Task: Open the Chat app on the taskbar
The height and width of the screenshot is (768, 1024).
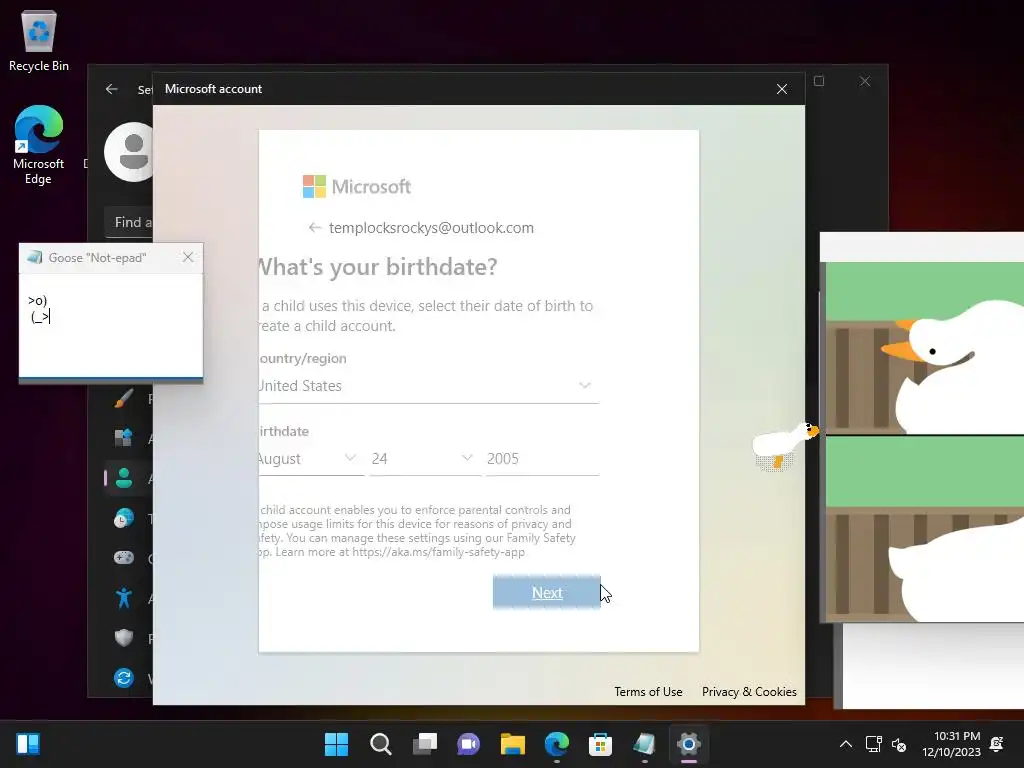Action: tap(468, 744)
